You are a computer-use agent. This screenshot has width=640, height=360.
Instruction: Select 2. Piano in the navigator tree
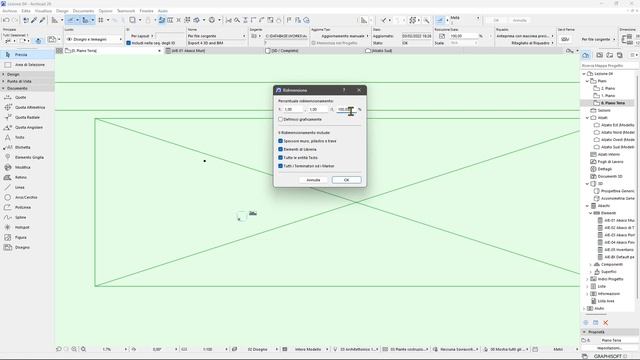[x=608, y=89]
